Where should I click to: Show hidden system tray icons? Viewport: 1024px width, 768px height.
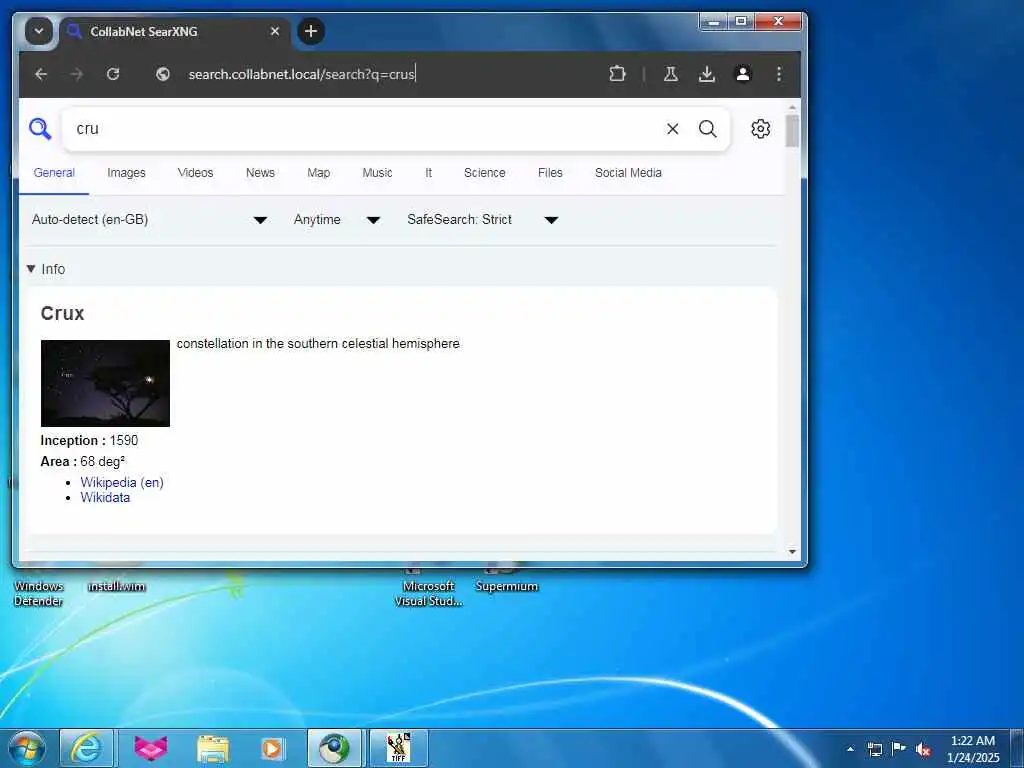[850, 749]
